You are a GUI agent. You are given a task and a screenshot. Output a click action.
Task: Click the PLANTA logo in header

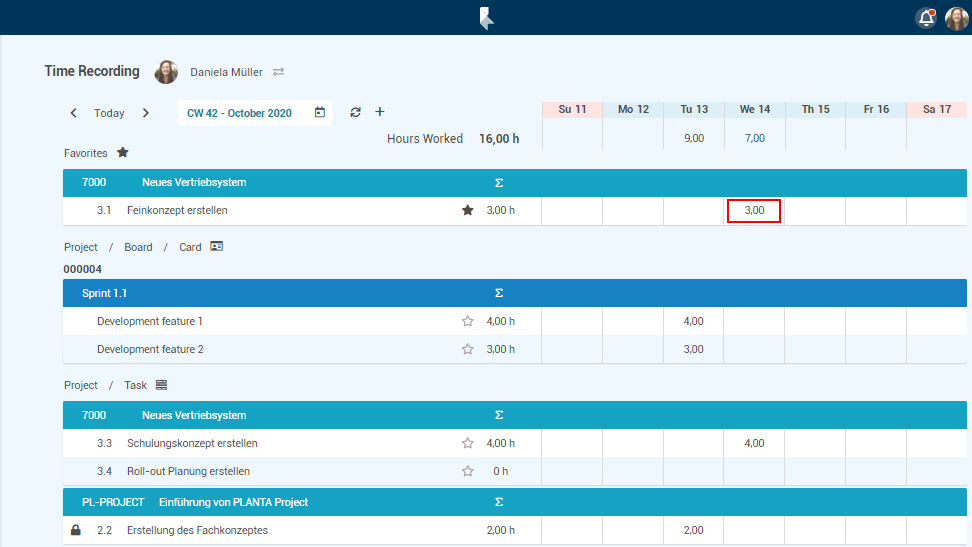pyautogui.click(x=486, y=18)
